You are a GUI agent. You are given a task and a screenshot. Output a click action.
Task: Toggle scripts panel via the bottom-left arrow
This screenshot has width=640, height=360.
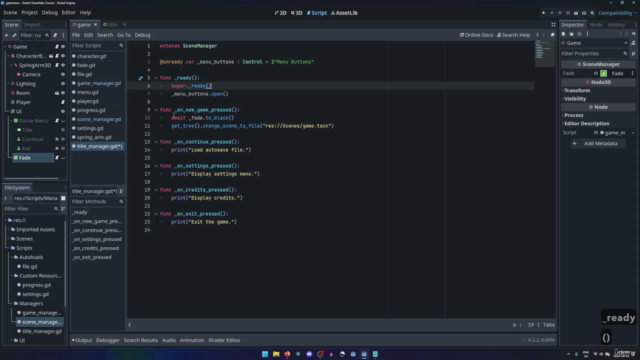(130, 325)
